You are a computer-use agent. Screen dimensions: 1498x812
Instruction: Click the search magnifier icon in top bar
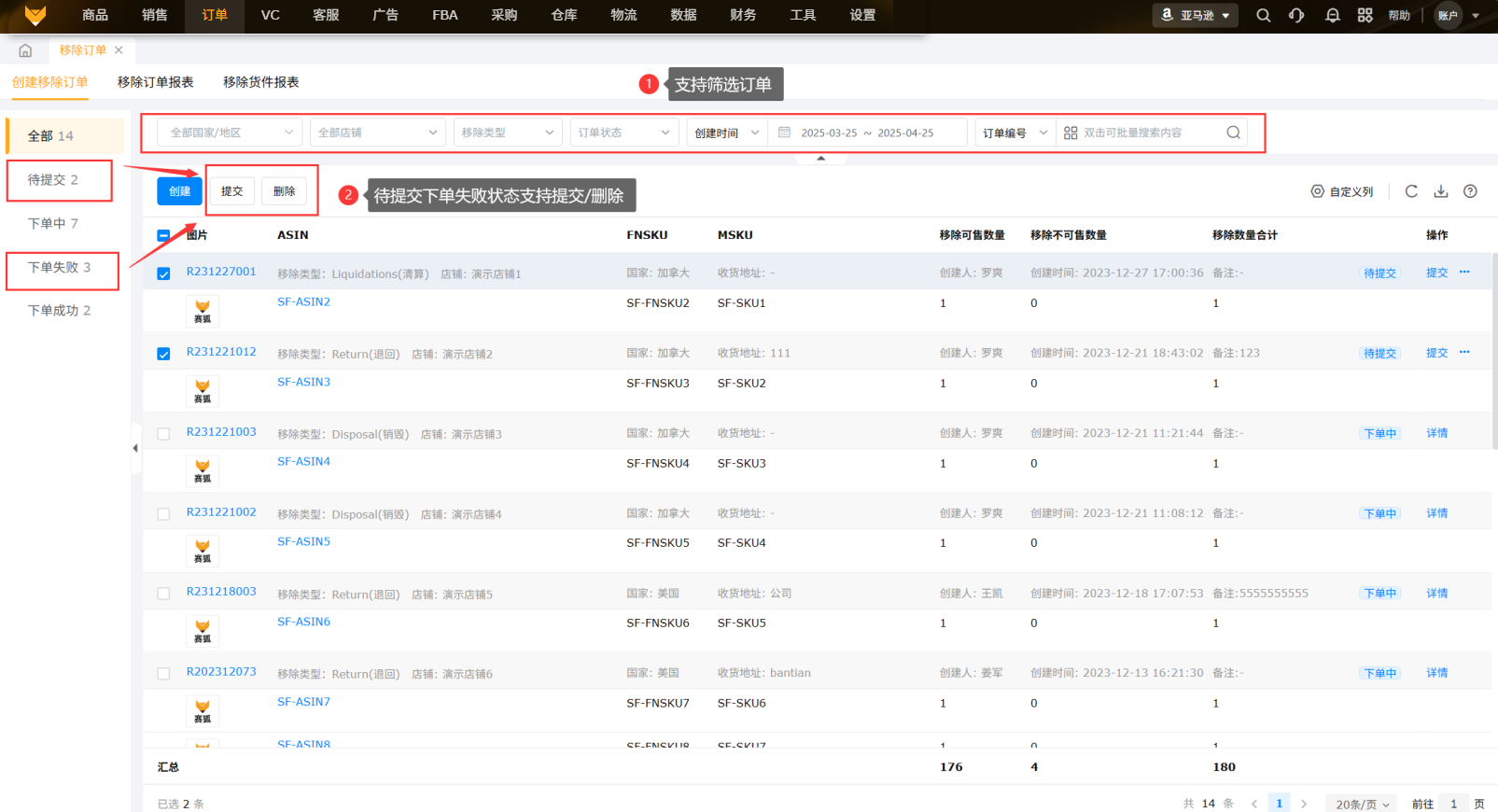click(x=1263, y=16)
